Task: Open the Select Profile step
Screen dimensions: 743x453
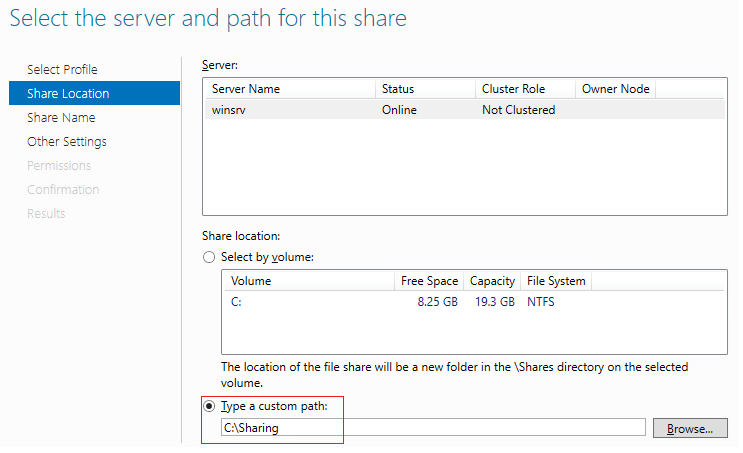Action: pyautogui.click(x=62, y=69)
